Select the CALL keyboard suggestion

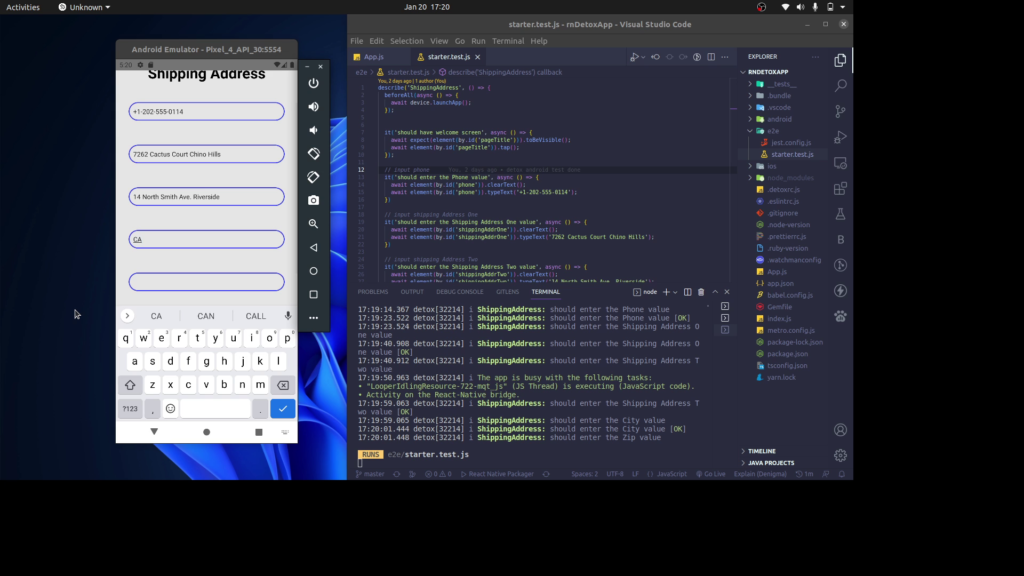pyautogui.click(x=255, y=316)
